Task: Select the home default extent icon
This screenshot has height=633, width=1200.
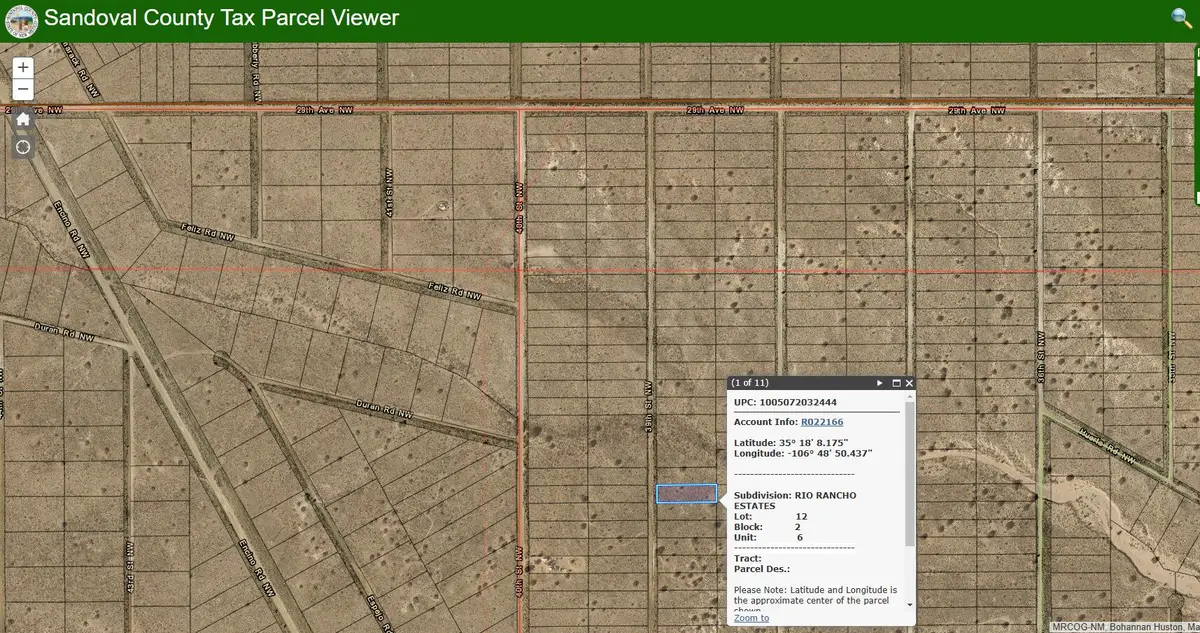Action: pyautogui.click(x=22, y=118)
